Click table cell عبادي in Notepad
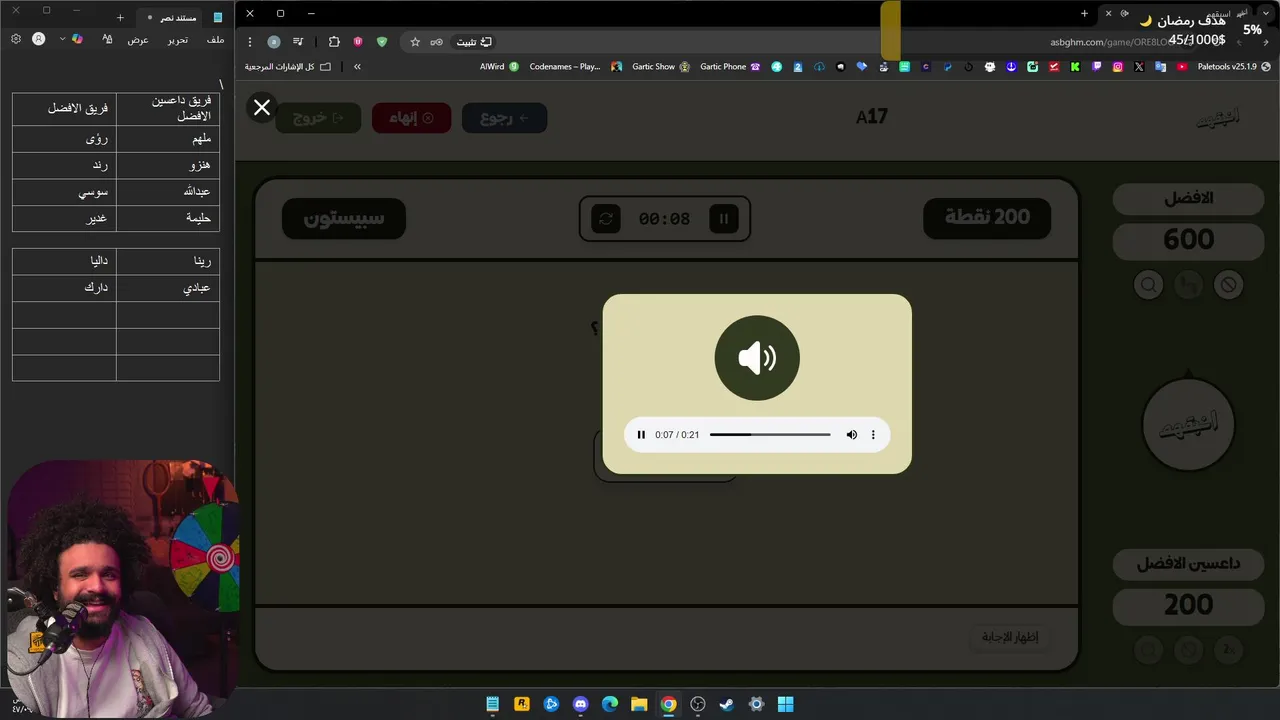Image resolution: width=1280 pixels, height=720 pixels. click(x=168, y=288)
